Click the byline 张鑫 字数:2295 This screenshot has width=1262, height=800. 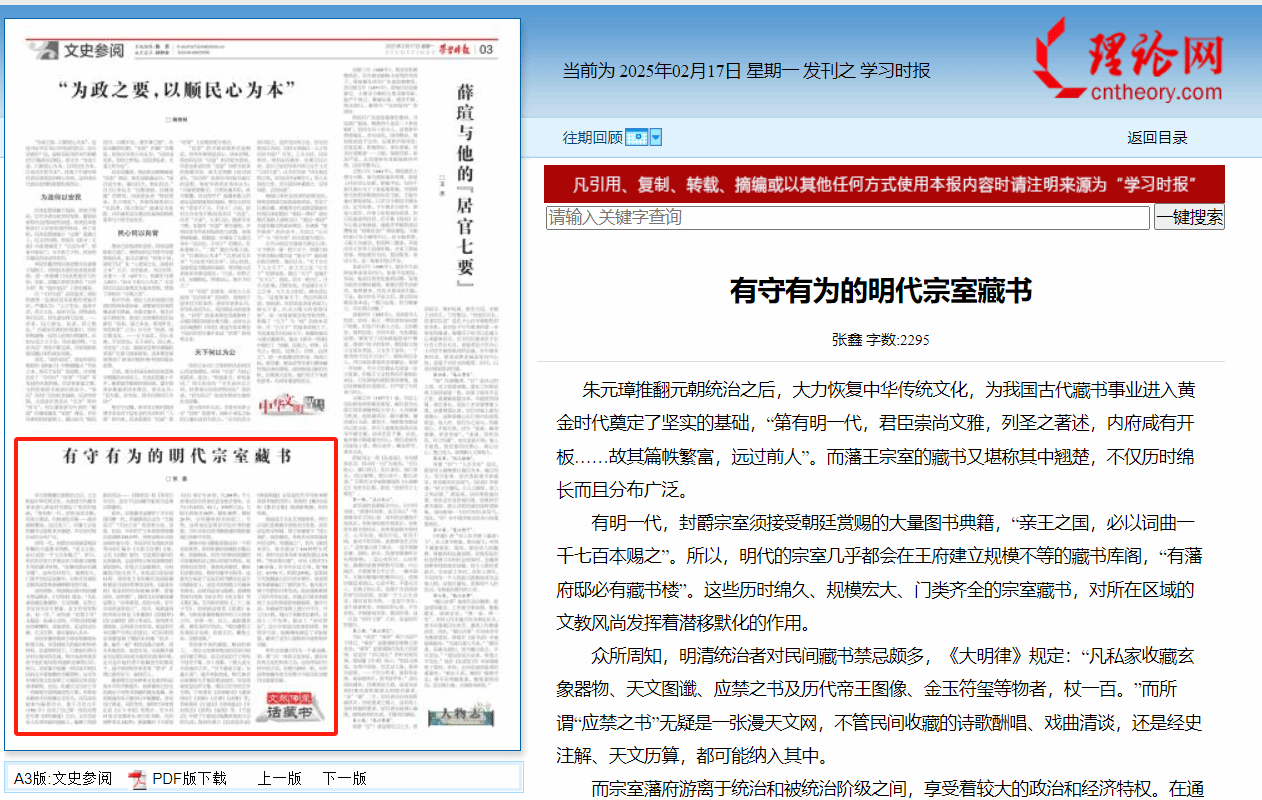(x=880, y=340)
